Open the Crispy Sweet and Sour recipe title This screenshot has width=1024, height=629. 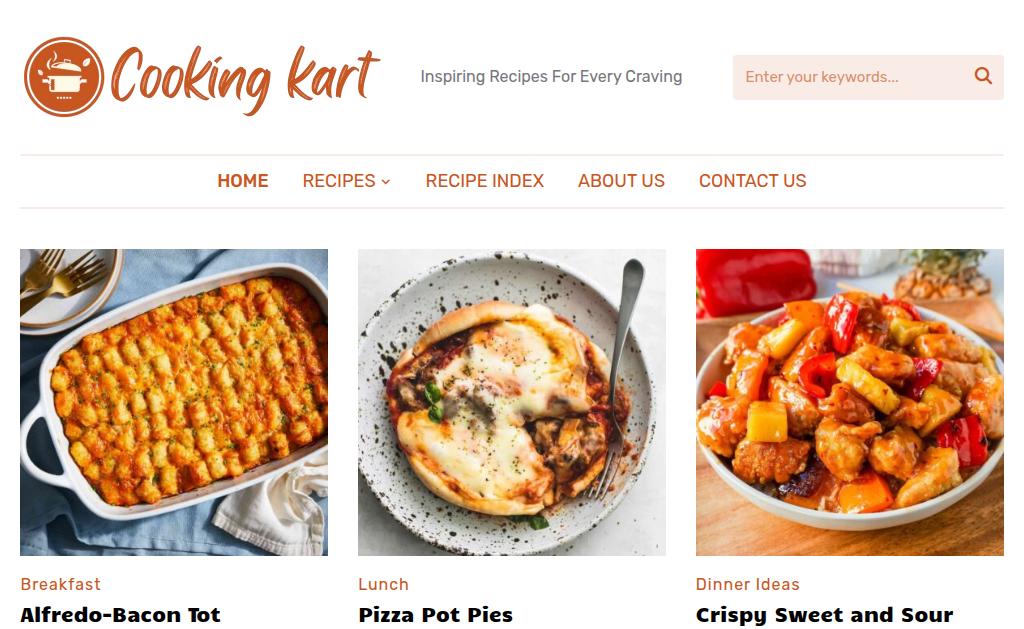pyautogui.click(x=825, y=615)
